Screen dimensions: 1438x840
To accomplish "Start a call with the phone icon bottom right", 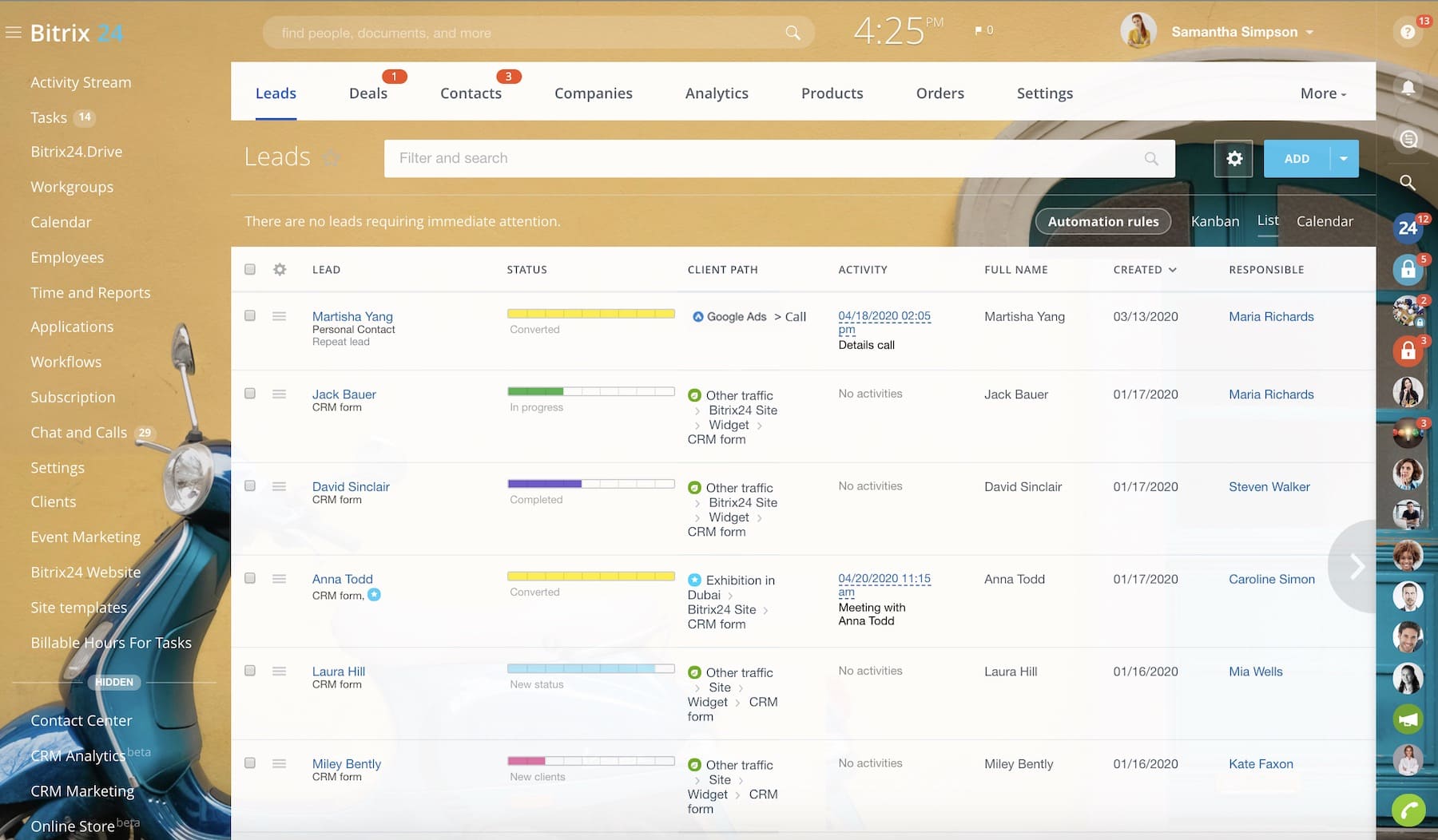I will click(x=1408, y=811).
